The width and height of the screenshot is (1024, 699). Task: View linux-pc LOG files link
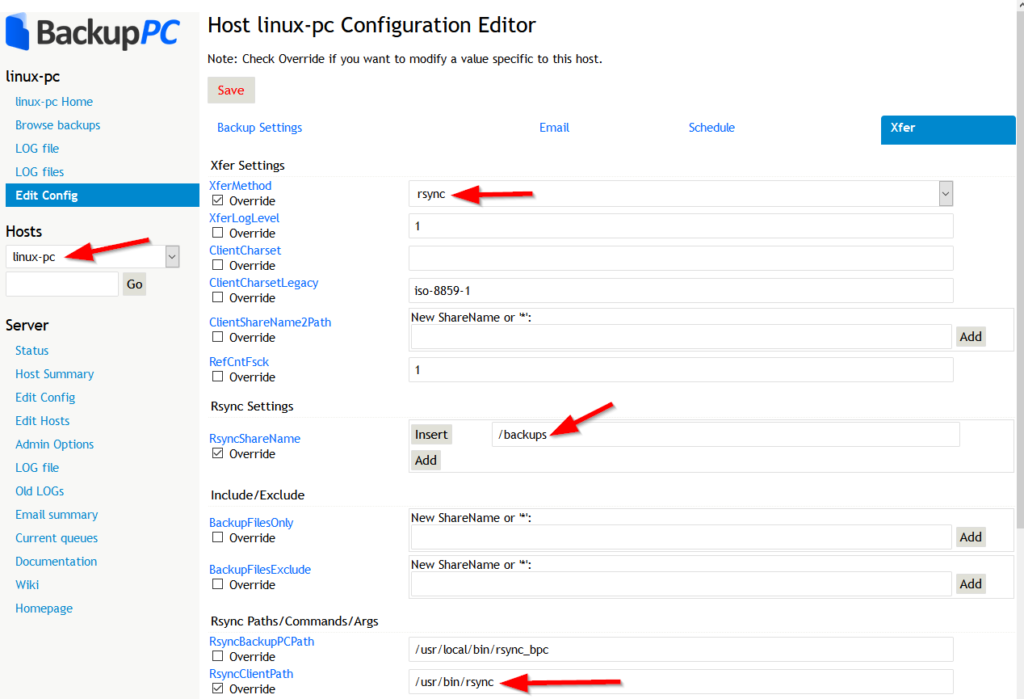point(39,172)
